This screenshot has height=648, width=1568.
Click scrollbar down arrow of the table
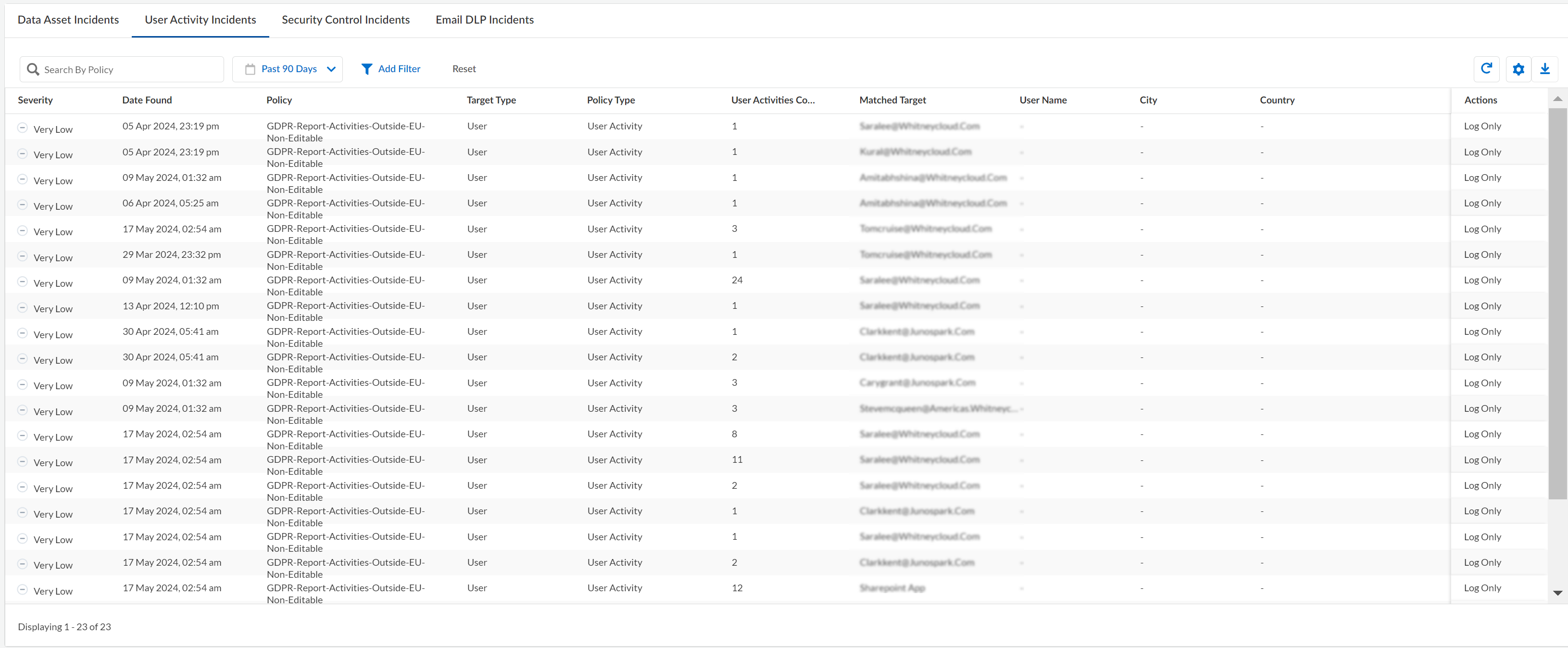coord(1557,593)
